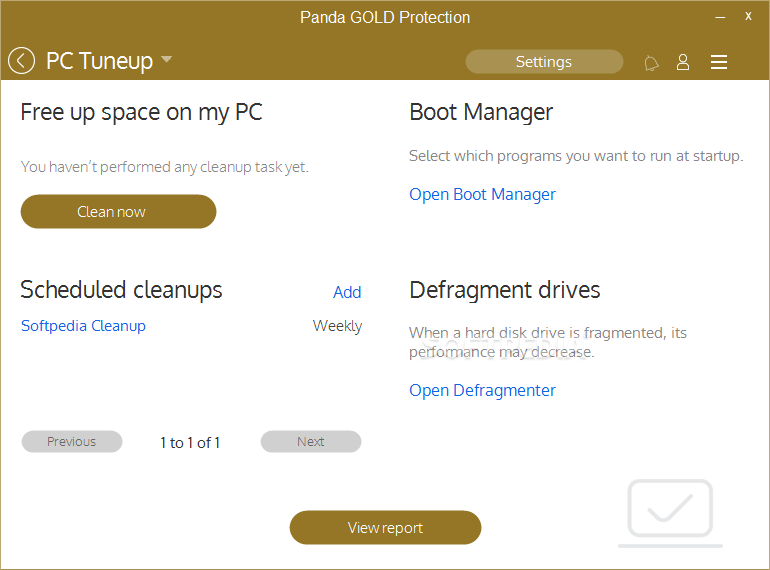
Task: Open the Softpedia Cleanup schedule
Action: click(x=83, y=326)
